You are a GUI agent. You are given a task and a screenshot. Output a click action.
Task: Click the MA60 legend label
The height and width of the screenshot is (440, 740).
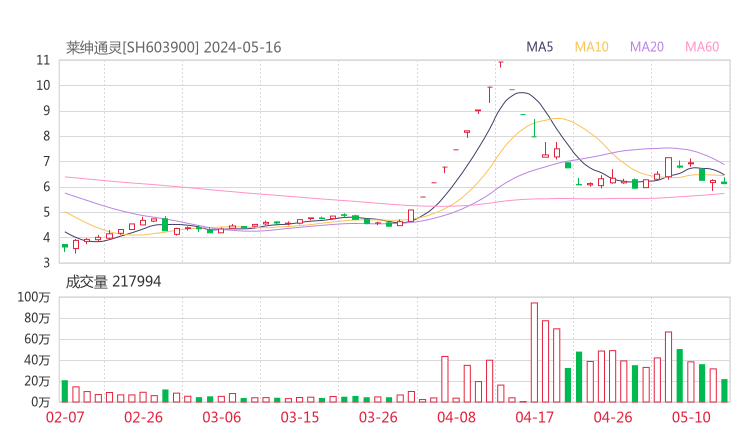click(702, 47)
